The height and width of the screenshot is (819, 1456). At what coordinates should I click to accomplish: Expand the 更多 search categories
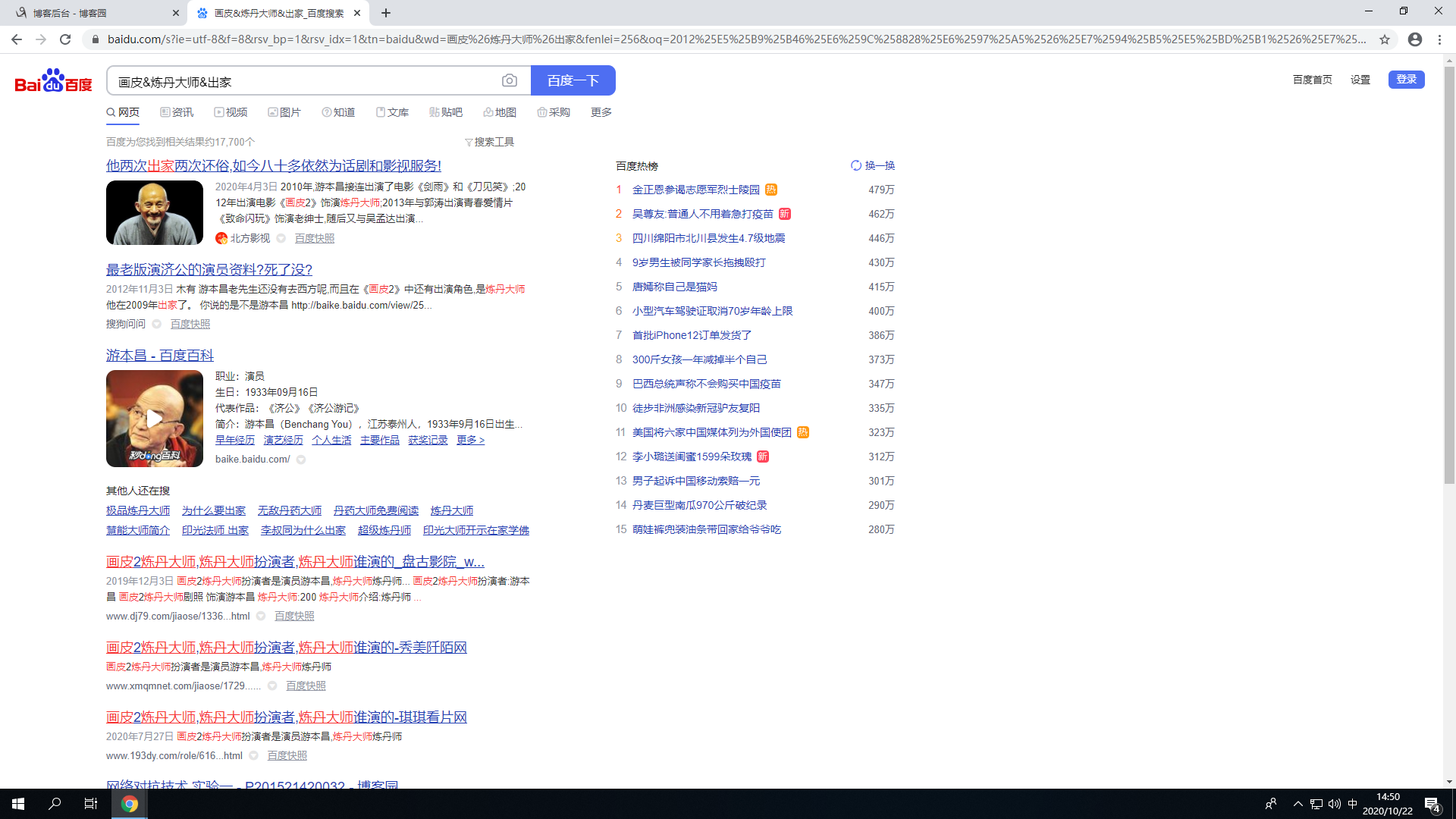(x=601, y=112)
